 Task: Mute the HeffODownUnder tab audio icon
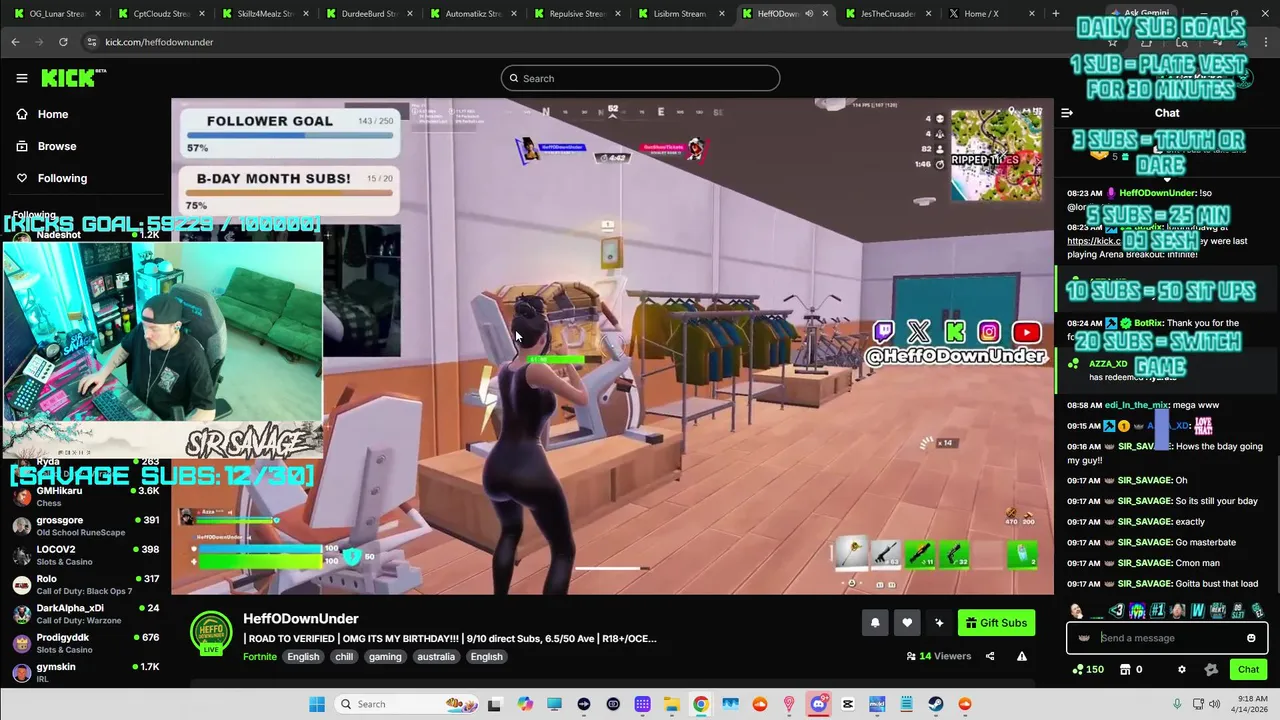pos(809,14)
